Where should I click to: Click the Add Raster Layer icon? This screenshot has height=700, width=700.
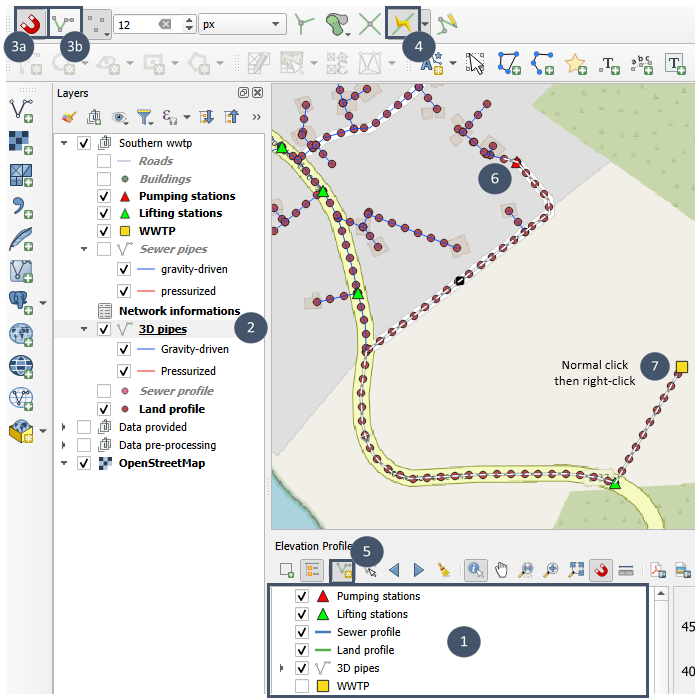21,141
